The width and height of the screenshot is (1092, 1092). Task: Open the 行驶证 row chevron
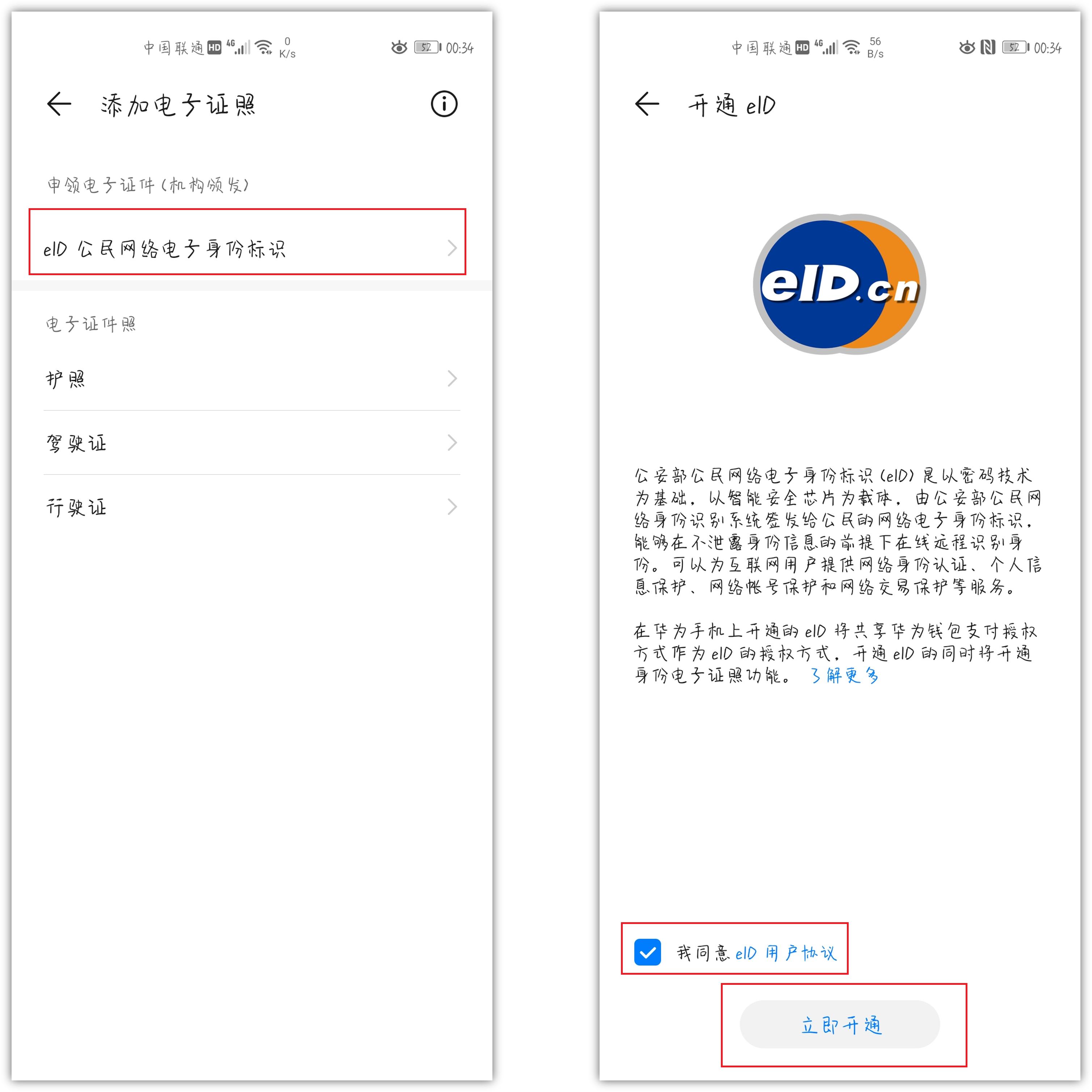point(451,507)
